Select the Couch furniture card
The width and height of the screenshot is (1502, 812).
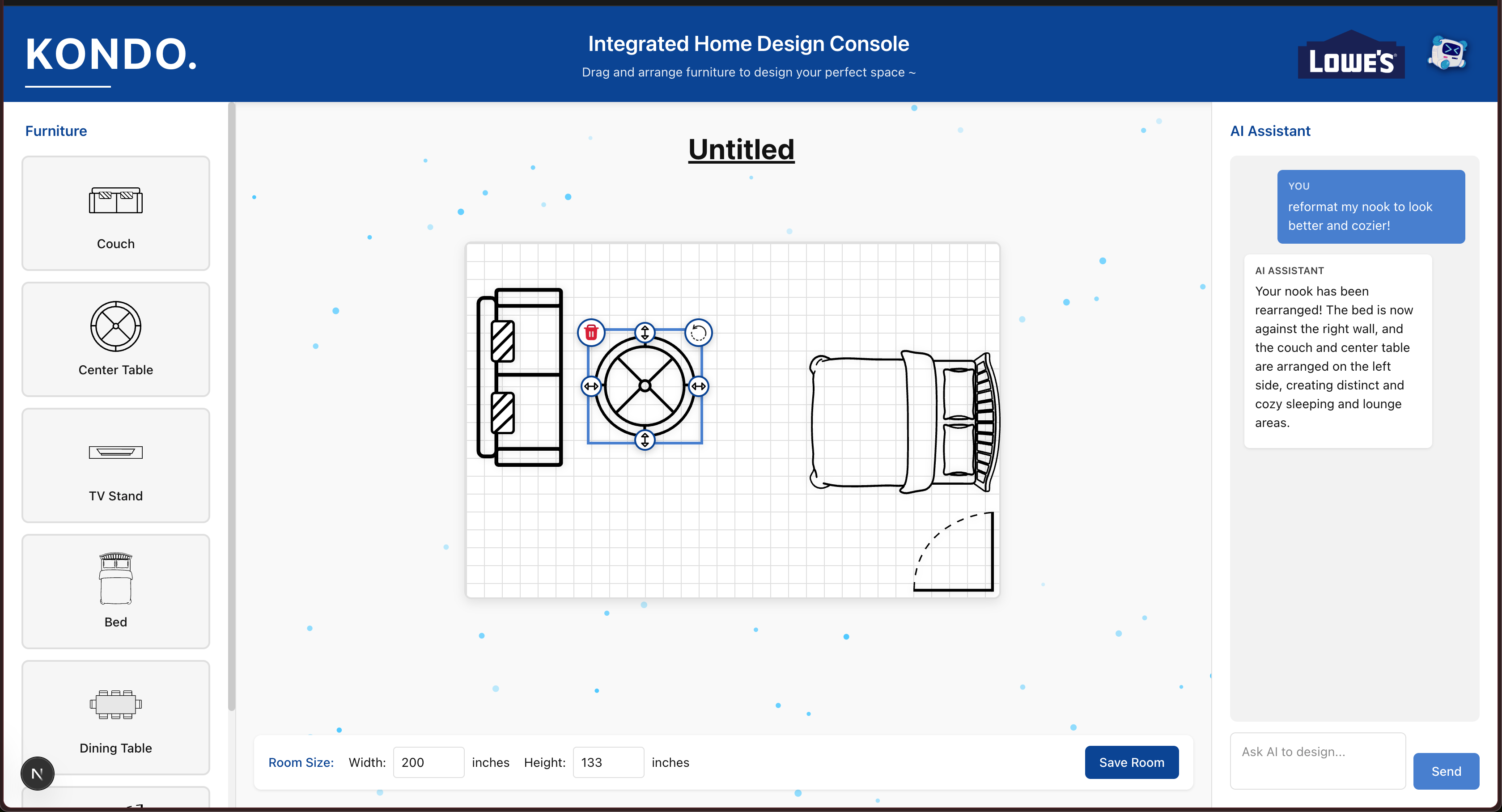pyautogui.click(x=115, y=213)
